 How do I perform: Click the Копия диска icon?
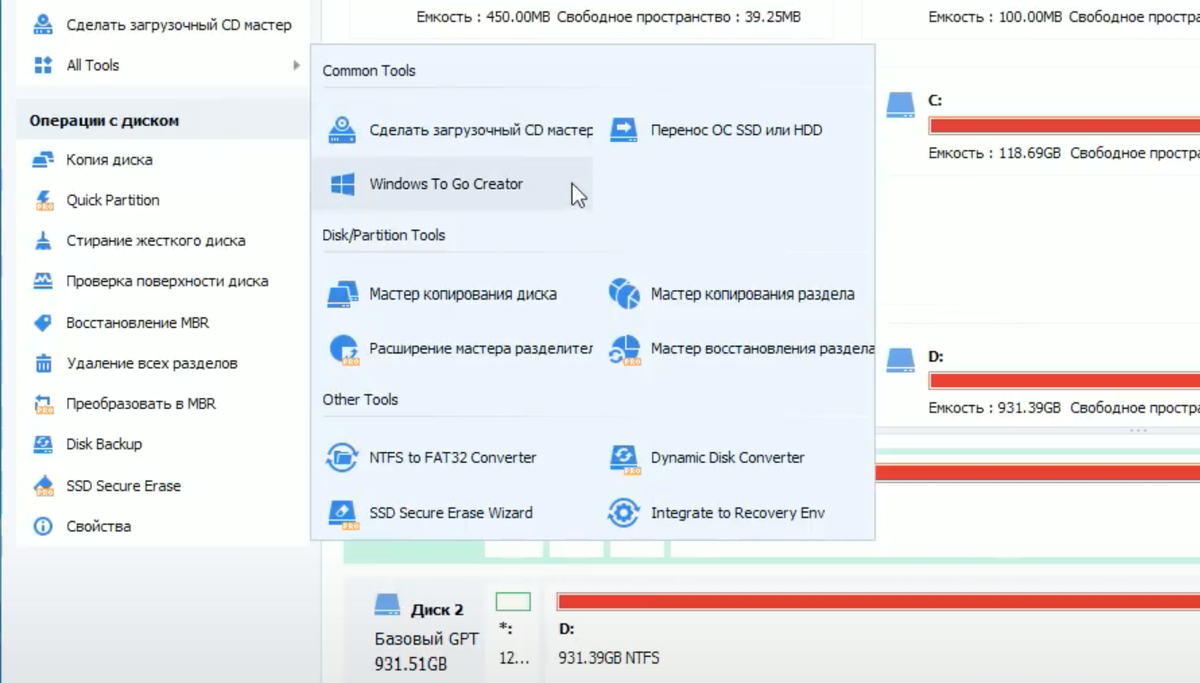coord(43,160)
